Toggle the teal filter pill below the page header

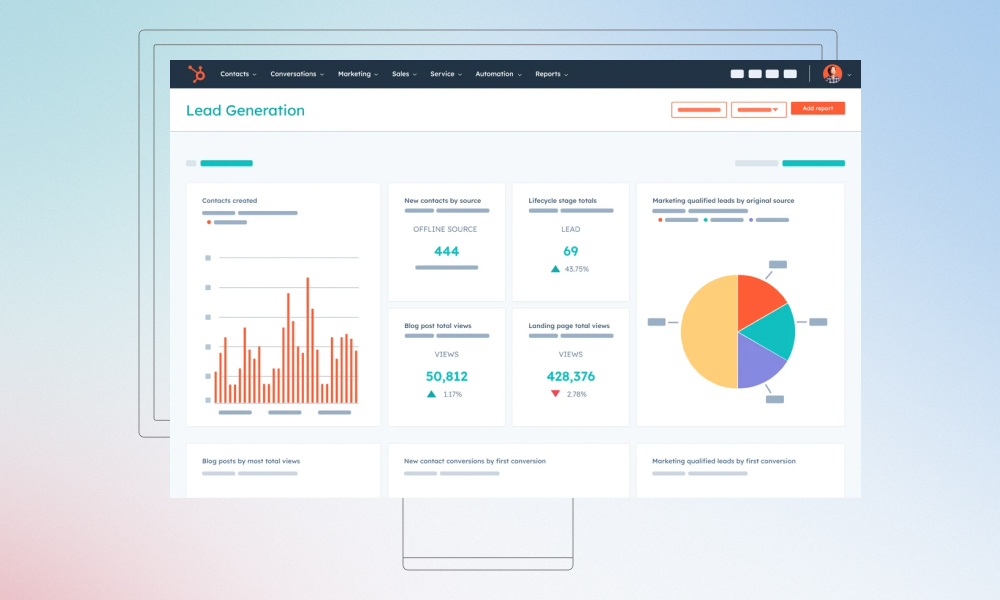(x=226, y=162)
